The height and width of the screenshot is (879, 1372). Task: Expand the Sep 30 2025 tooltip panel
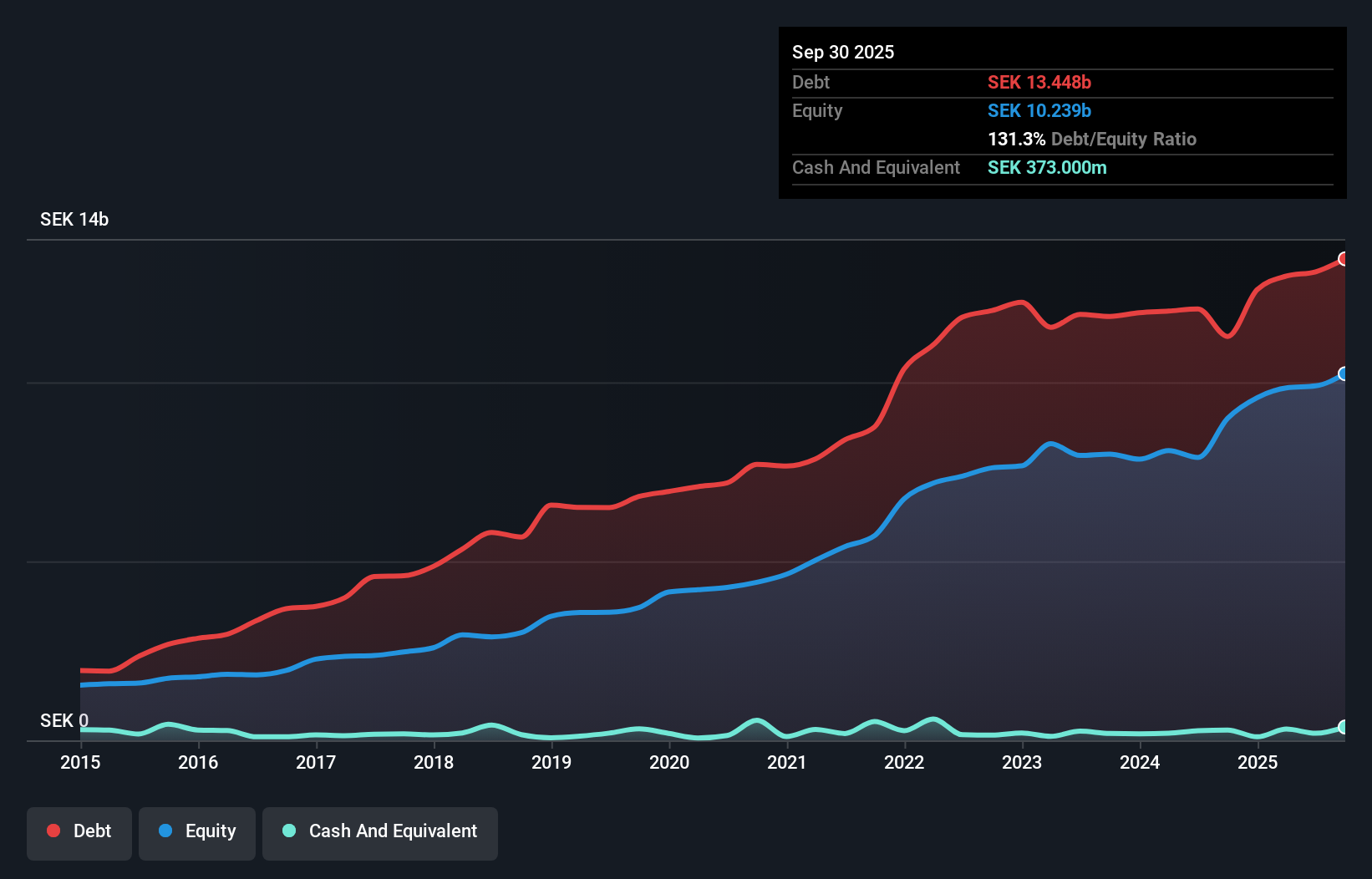coord(843,52)
